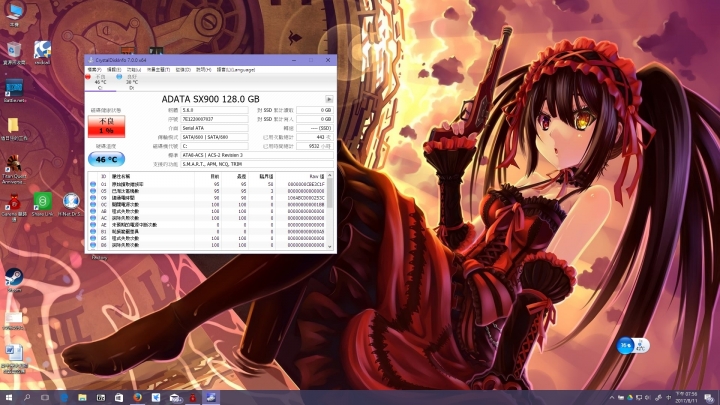Viewport: 720px width, 405px height.
Task: Click the blue 35 gauge desktop widget
Action: 625,345
